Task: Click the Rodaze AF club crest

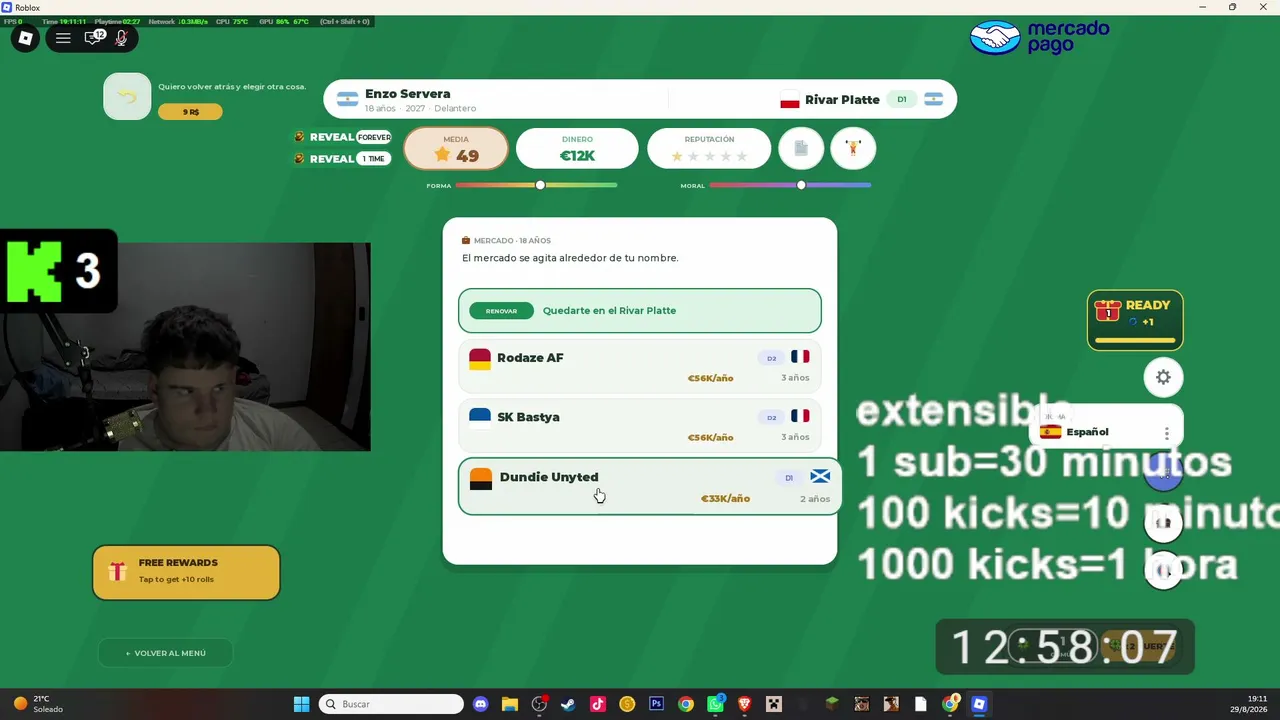Action: click(x=480, y=359)
